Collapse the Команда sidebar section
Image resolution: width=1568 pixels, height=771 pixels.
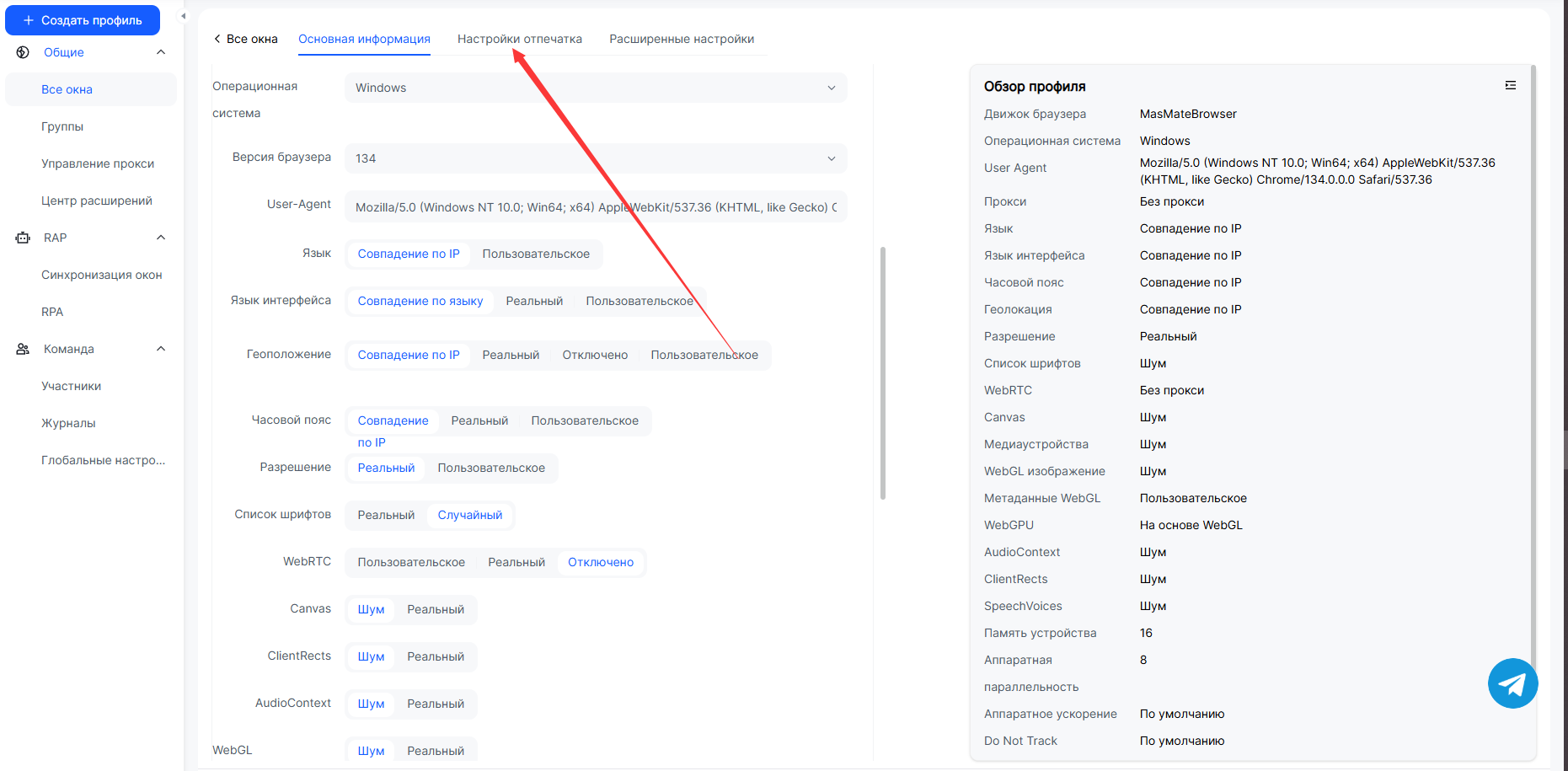point(161,349)
